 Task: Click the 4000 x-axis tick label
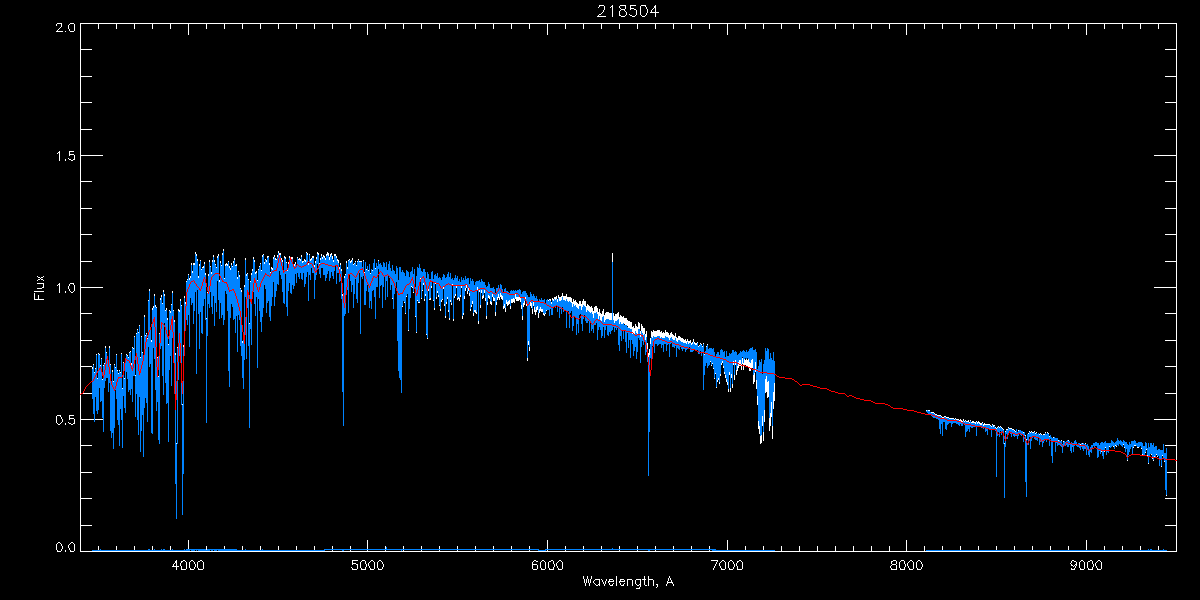188,564
